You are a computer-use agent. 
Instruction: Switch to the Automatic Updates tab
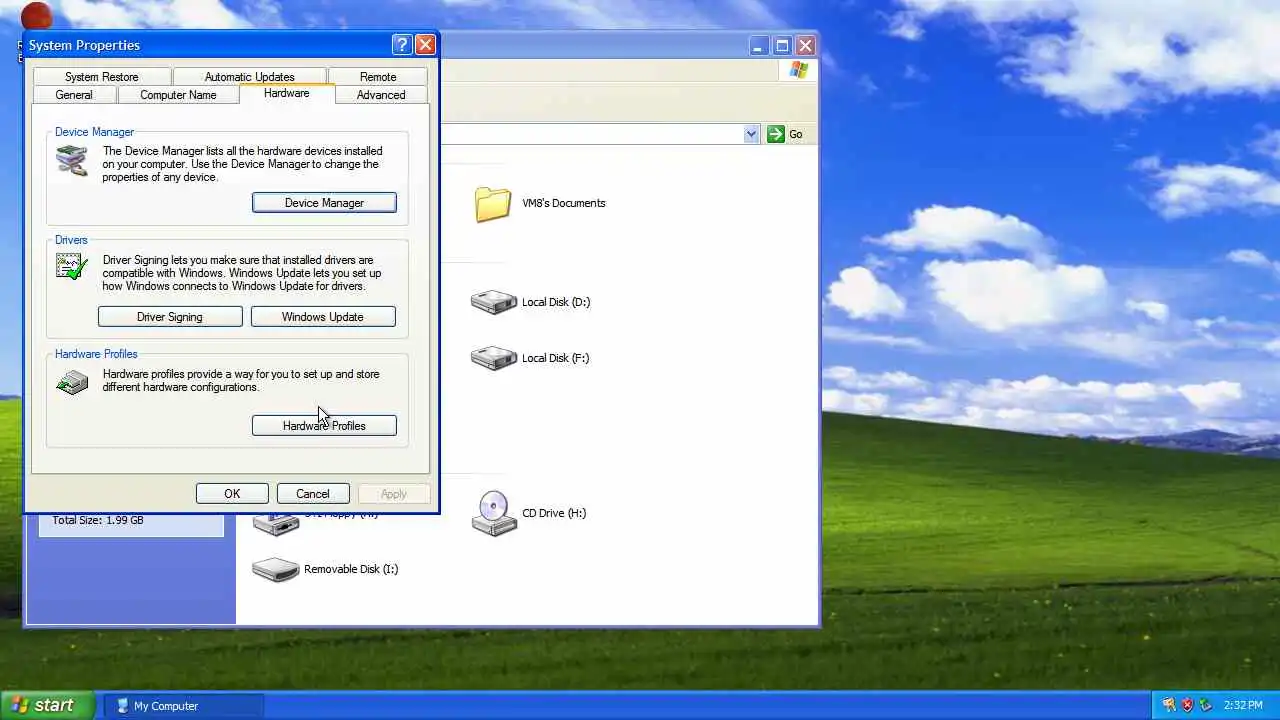point(249,77)
